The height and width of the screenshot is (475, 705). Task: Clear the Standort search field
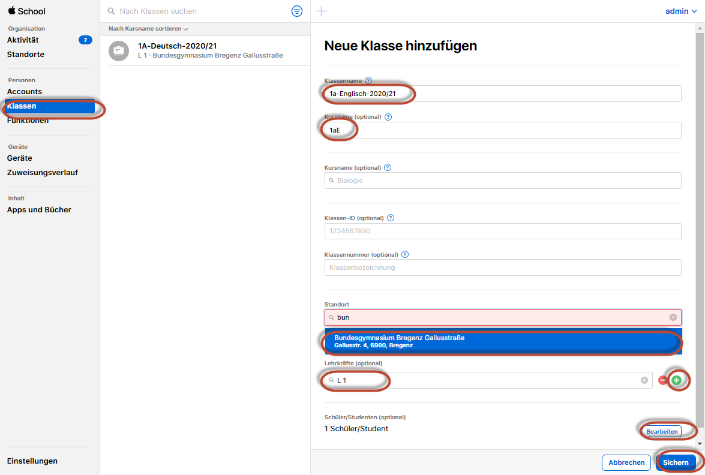pos(673,317)
